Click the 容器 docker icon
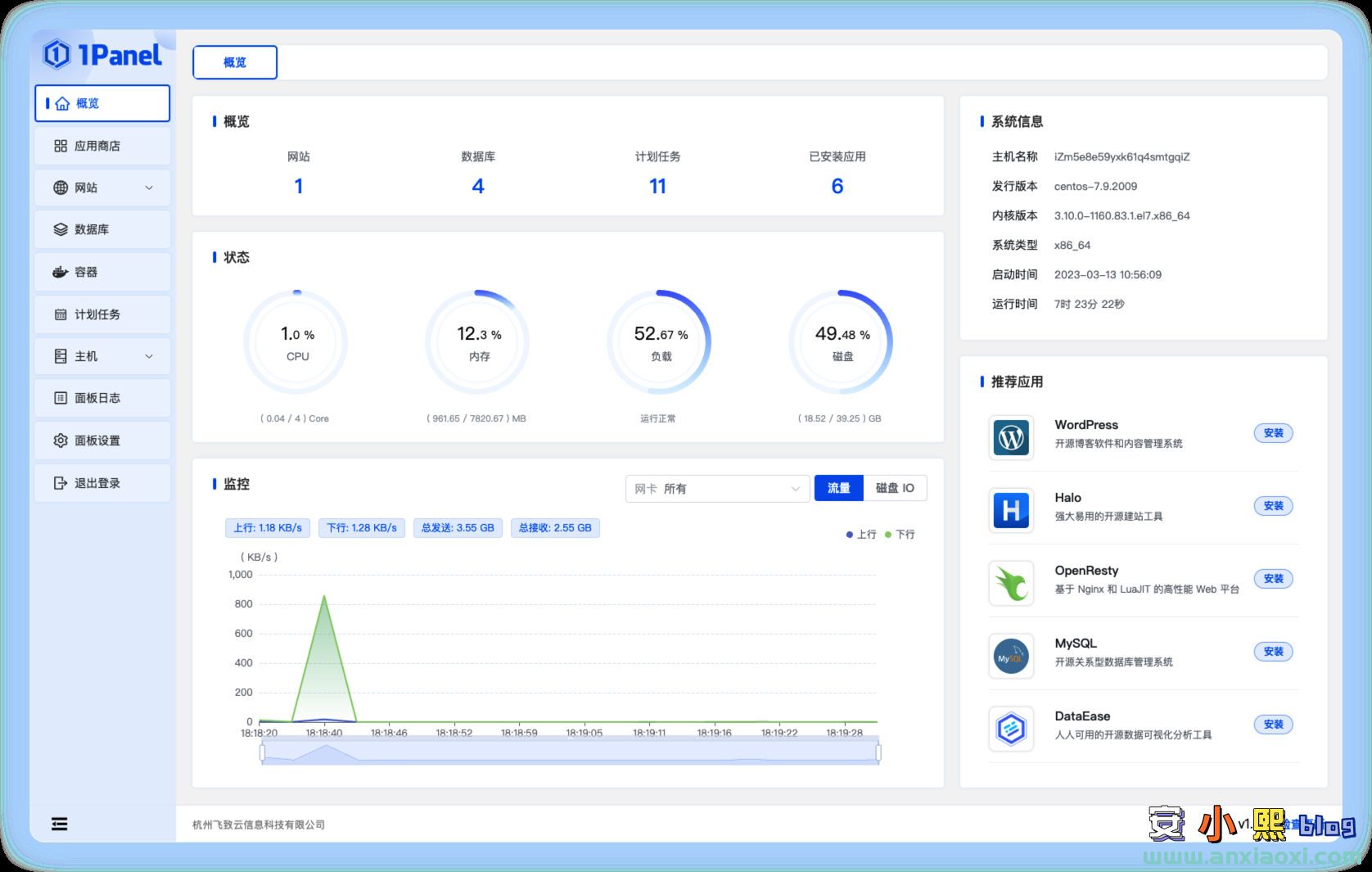1372x872 pixels. coord(61,272)
